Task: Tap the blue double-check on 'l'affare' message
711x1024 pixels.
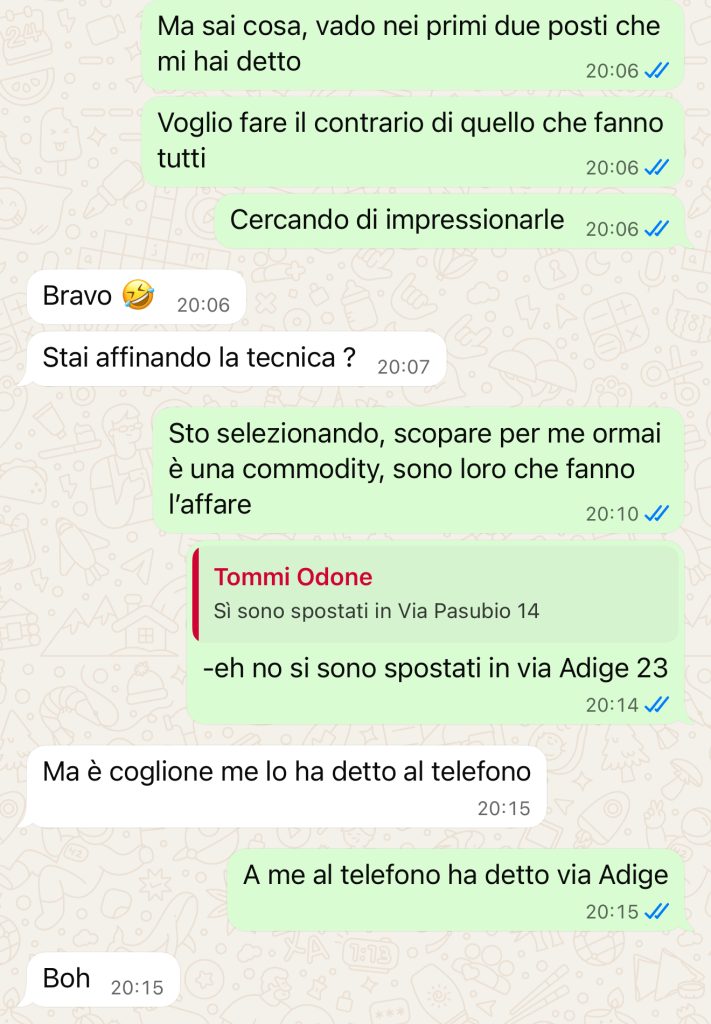Action: coord(656,513)
